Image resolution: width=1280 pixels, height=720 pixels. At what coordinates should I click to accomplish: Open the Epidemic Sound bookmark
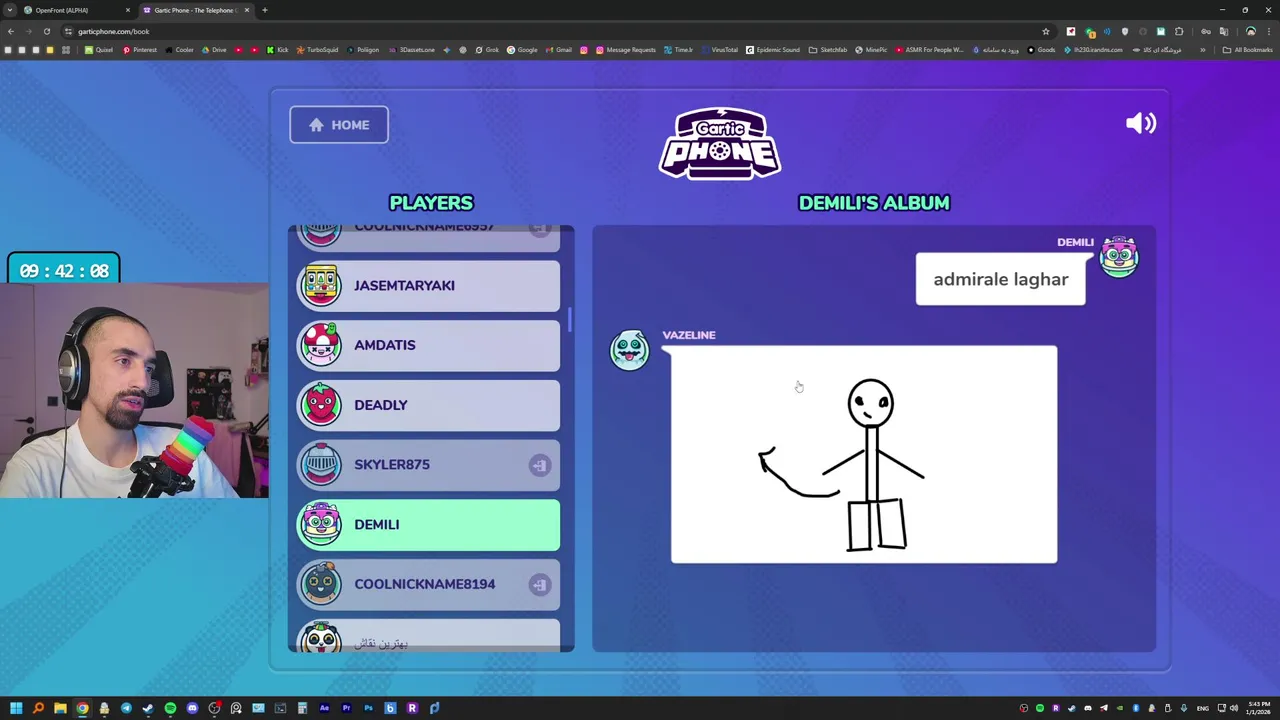773,50
